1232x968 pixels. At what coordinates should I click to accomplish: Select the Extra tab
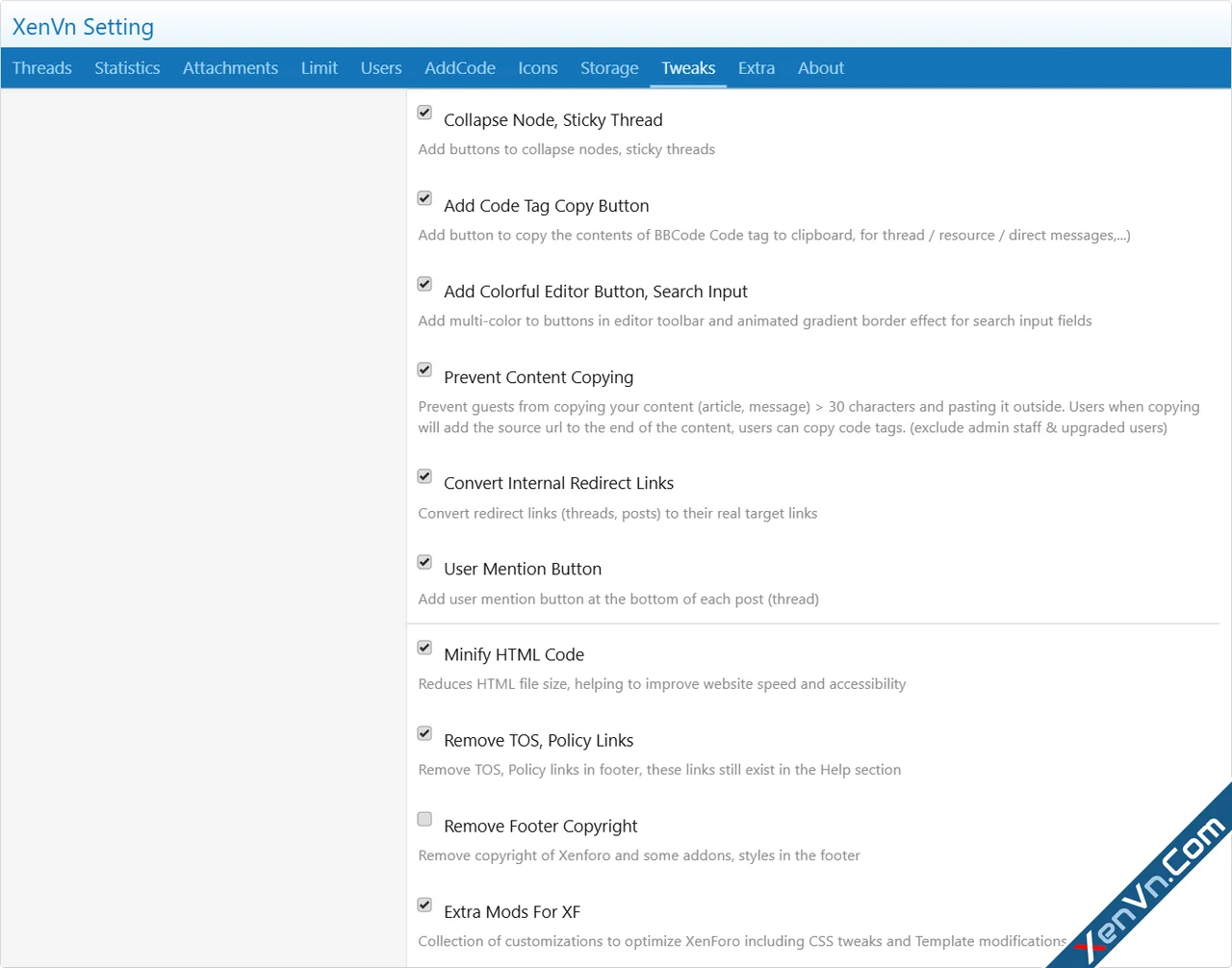pyautogui.click(x=757, y=68)
